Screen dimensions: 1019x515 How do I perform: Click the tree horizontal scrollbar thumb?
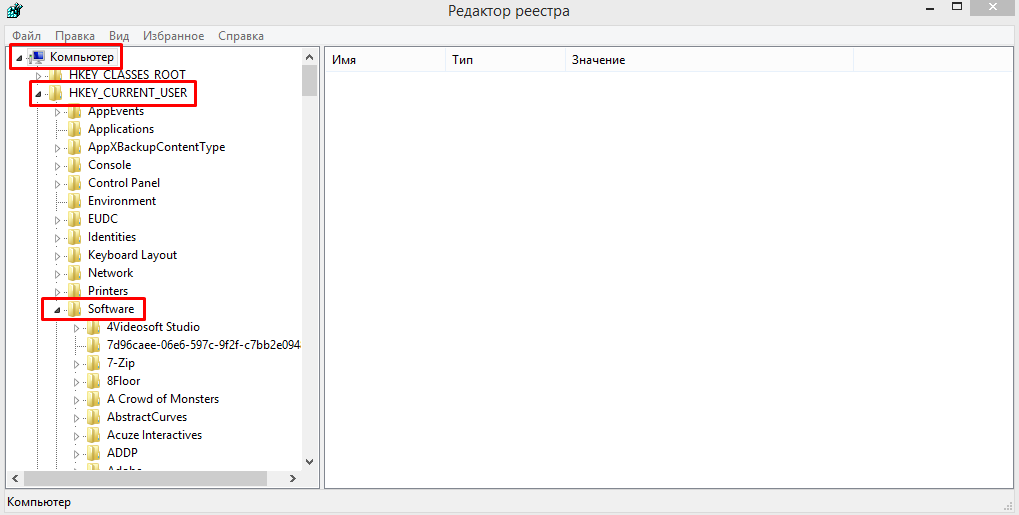point(146,479)
